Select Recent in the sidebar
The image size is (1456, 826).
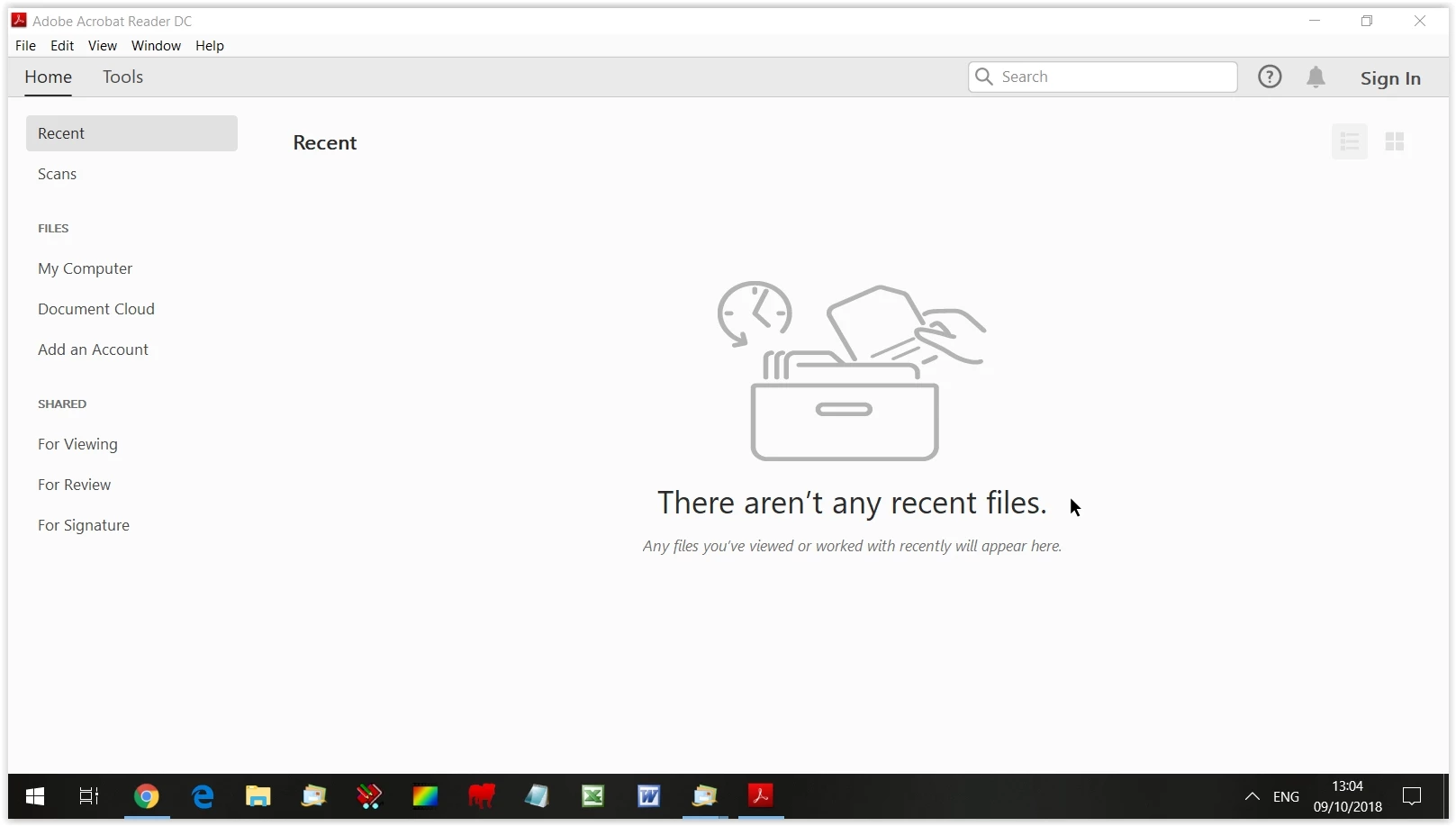pyautogui.click(x=131, y=133)
